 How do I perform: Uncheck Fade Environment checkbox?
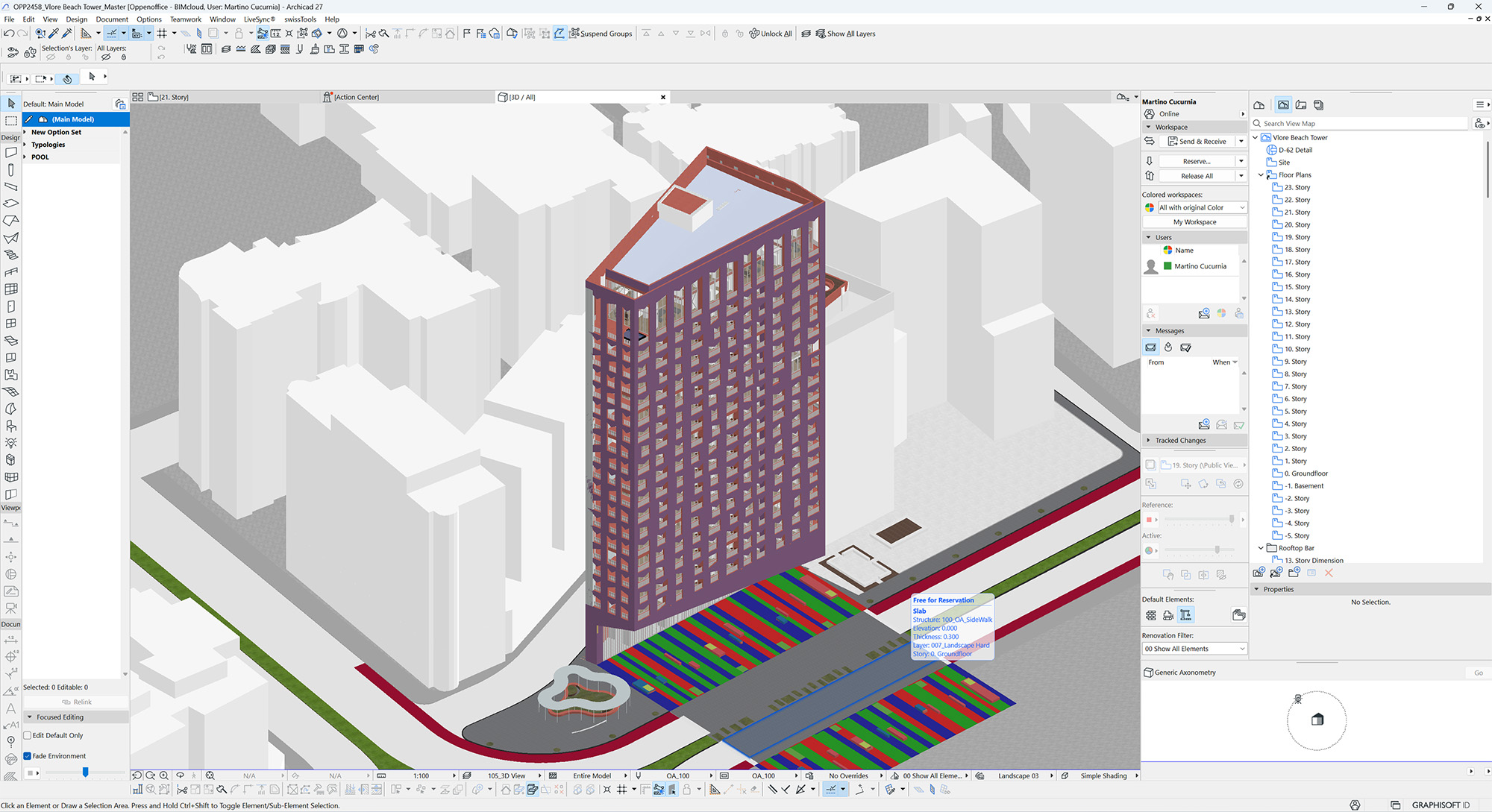click(28, 756)
